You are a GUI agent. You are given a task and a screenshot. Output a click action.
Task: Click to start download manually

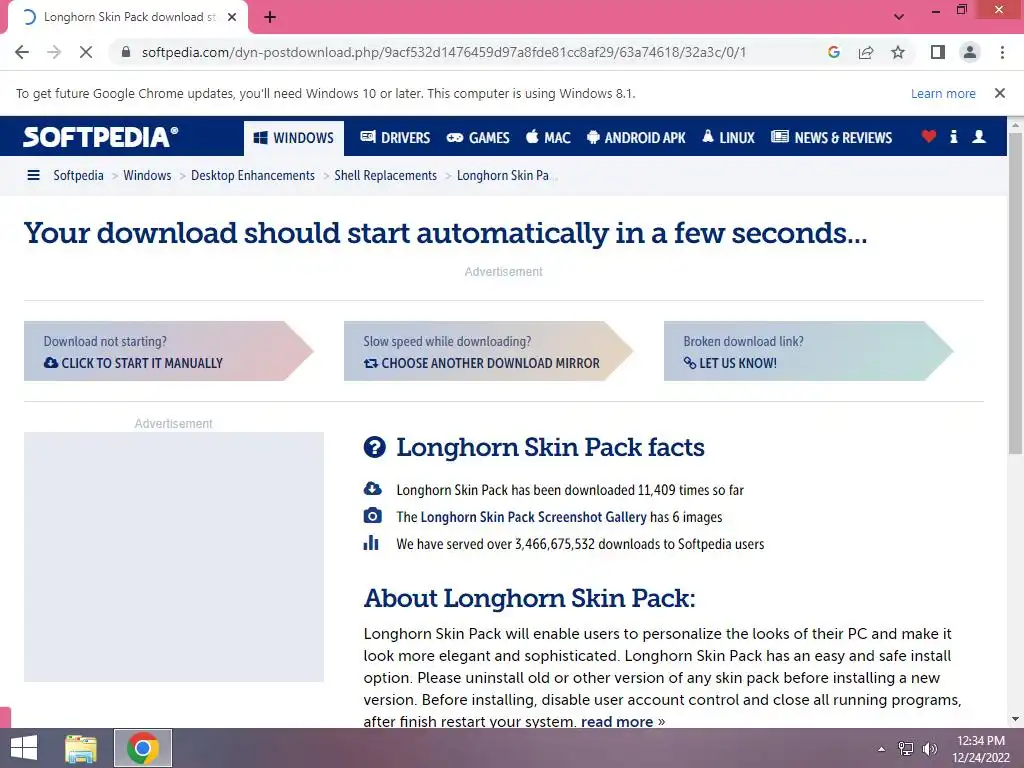coord(168,351)
